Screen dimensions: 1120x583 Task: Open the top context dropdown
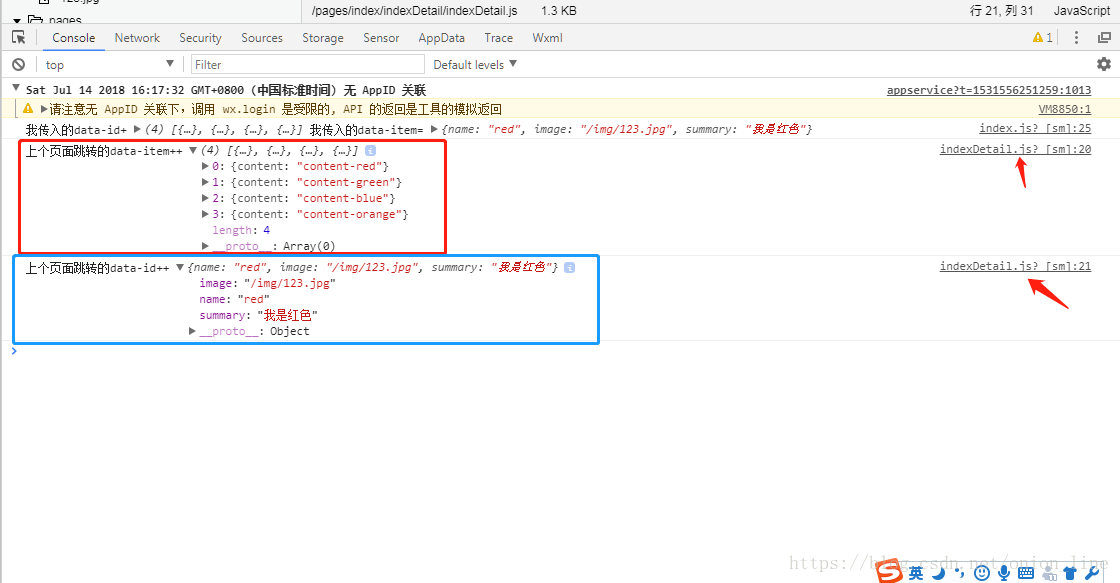pos(109,64)
